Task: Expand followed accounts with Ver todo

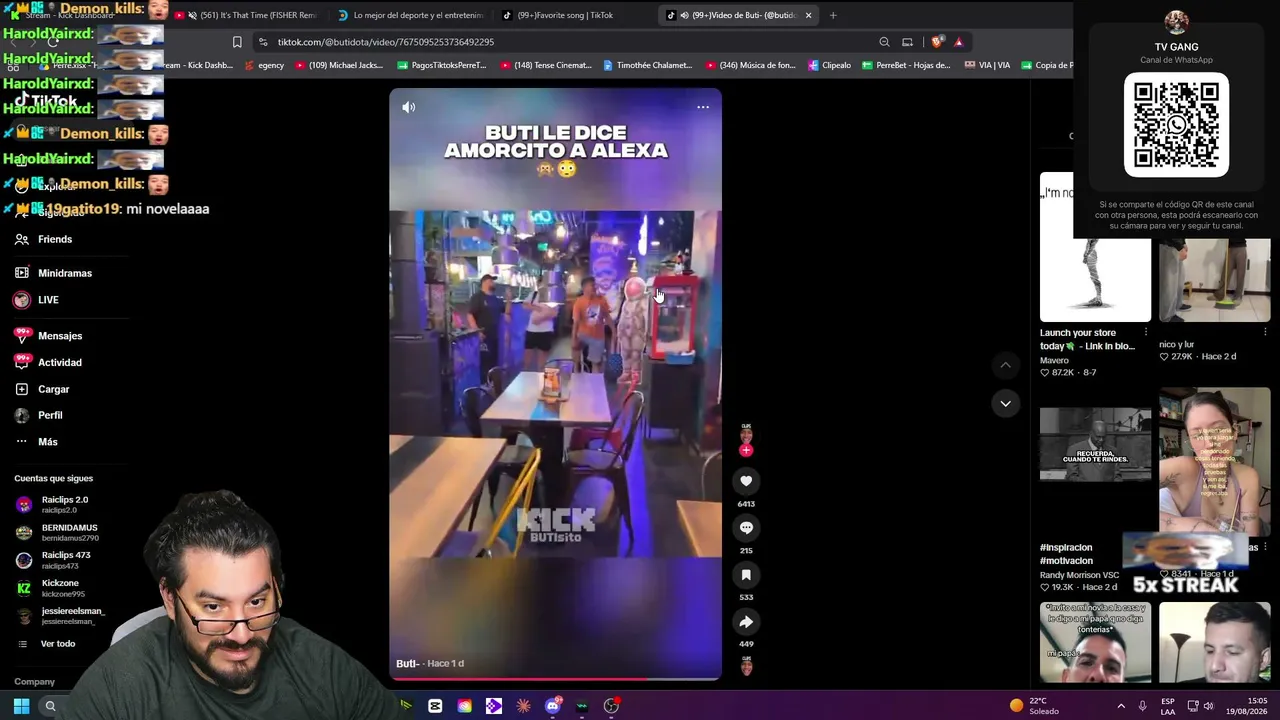Action: [57, 644]
